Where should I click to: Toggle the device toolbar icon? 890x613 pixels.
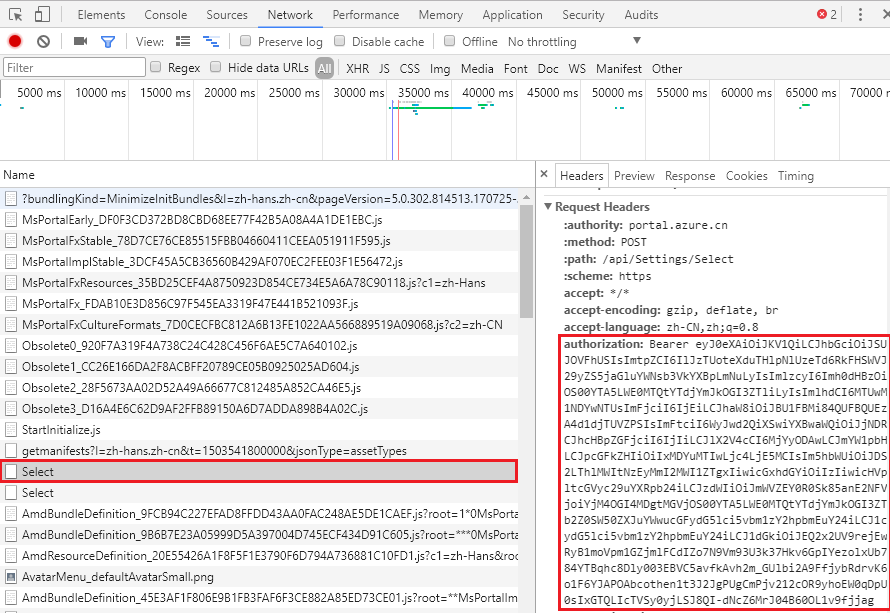coord(43,15)
